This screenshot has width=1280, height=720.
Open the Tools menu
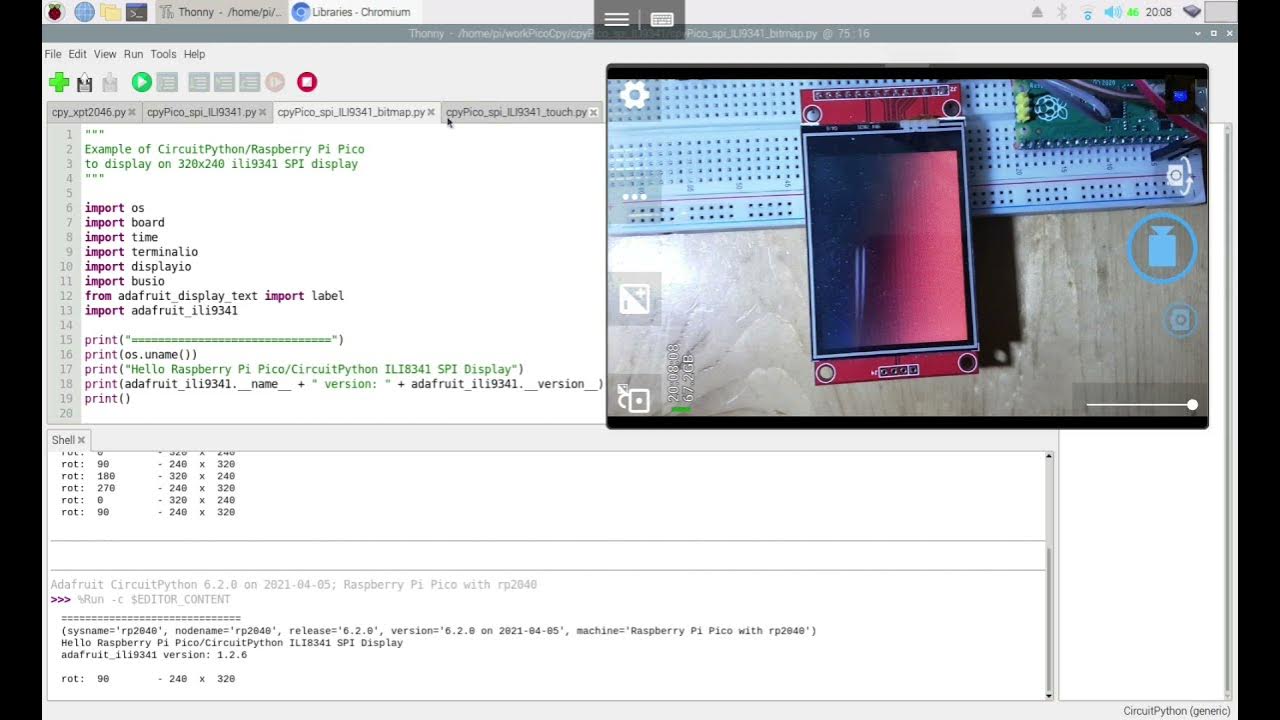point(163,54)
